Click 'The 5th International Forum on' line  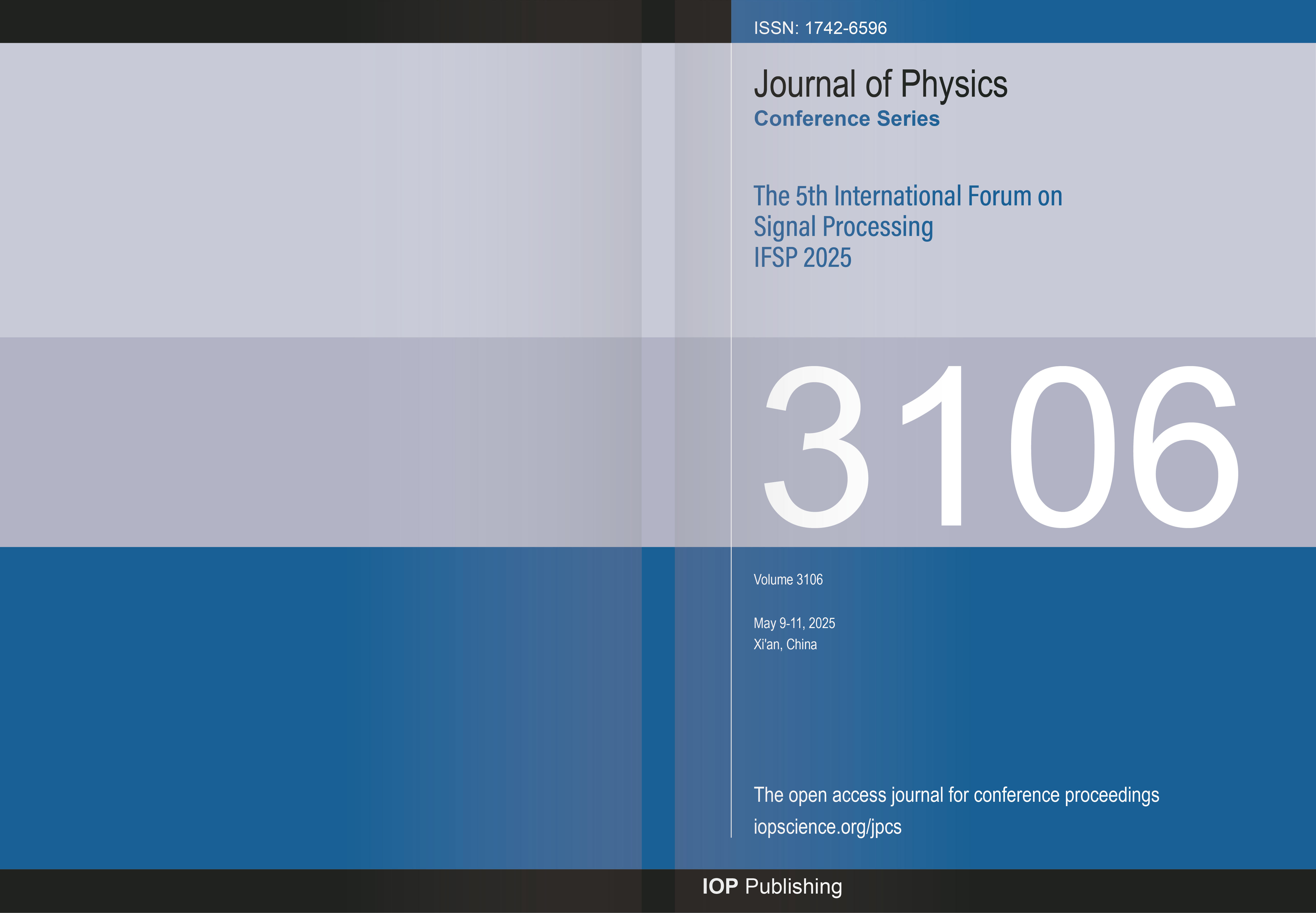click(907, 196)
